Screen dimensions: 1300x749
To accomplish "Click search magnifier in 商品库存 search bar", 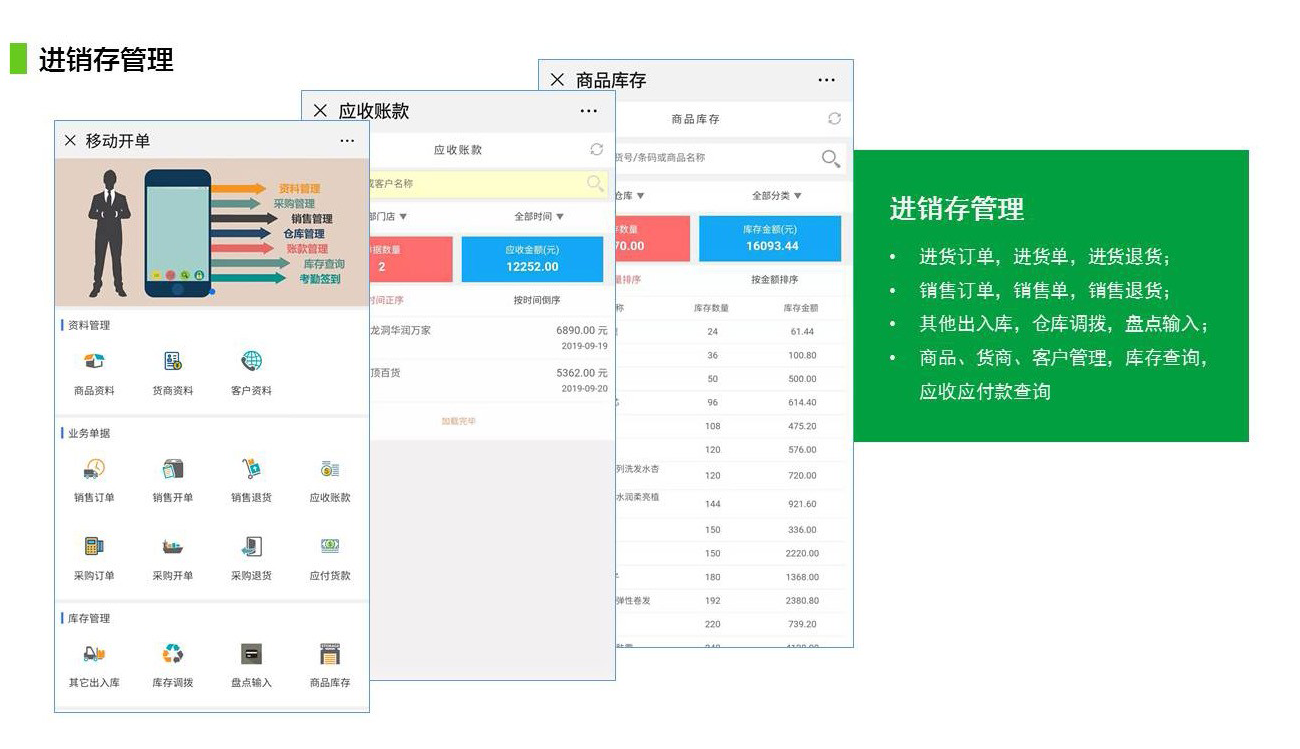I will pyautogui.click(x=830, y=158).
